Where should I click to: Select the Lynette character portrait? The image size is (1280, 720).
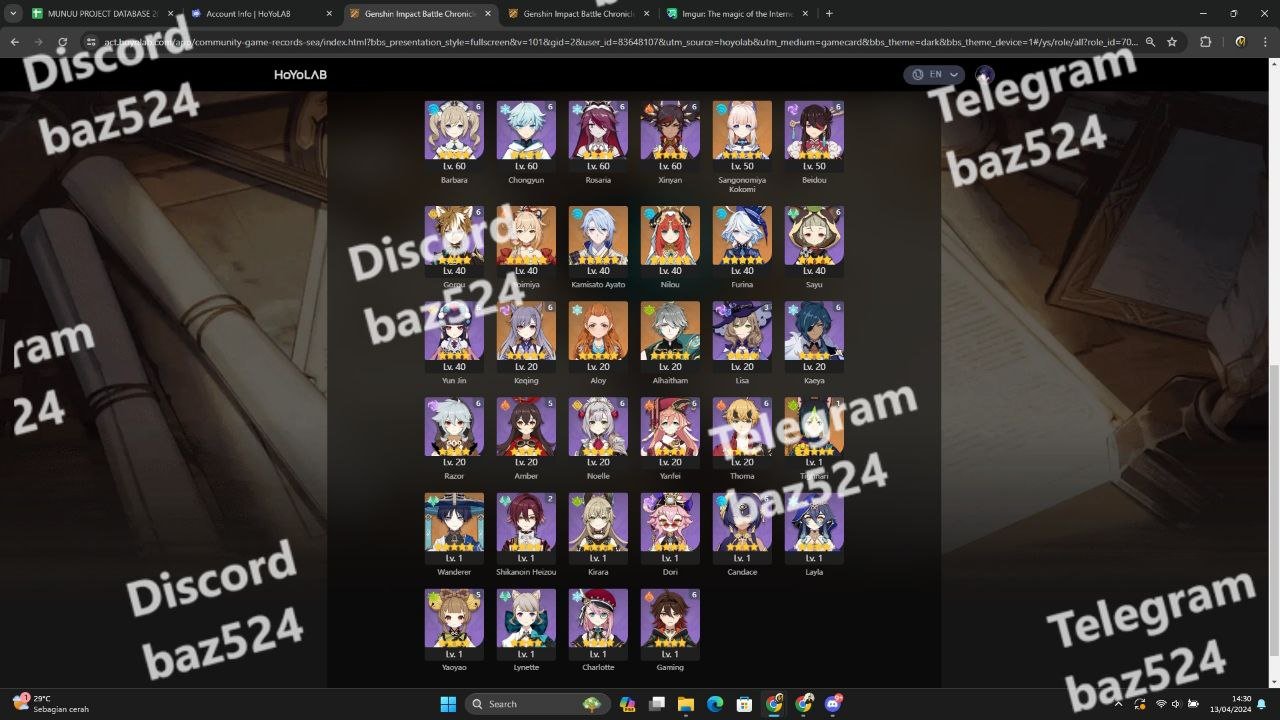526,625
